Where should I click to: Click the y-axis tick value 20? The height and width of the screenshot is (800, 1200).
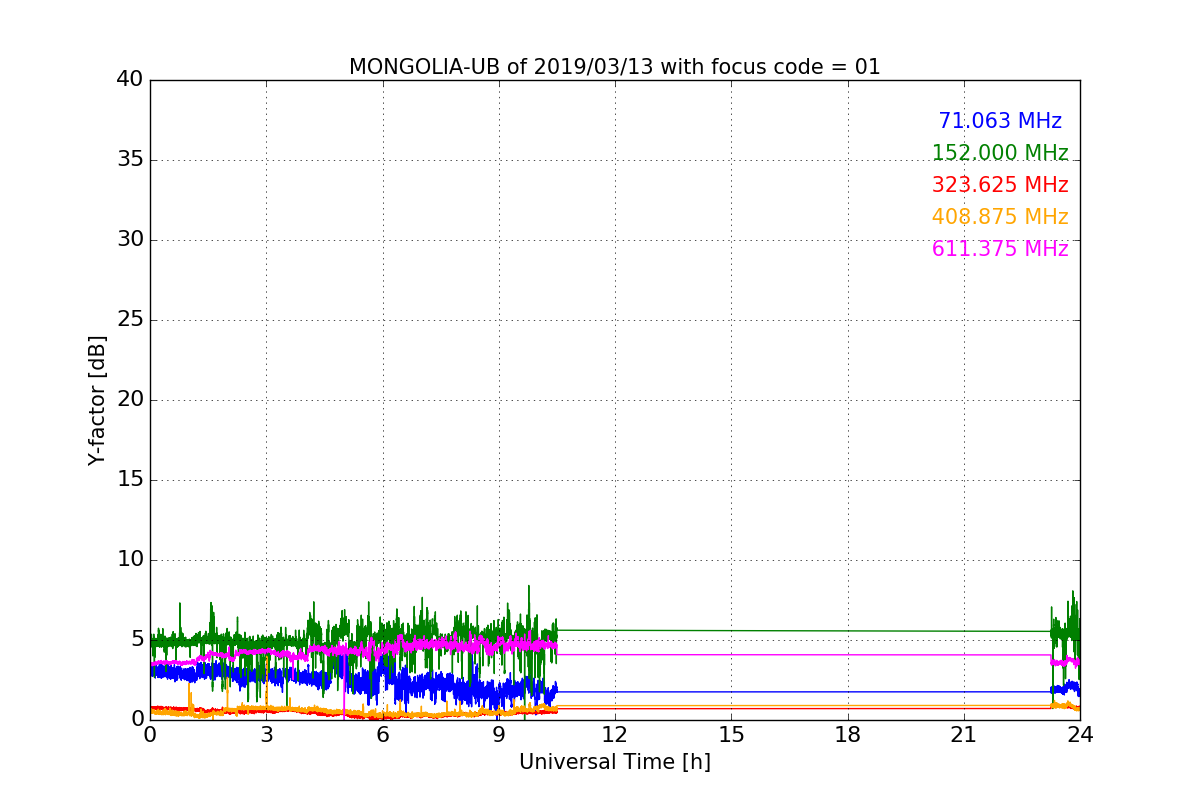coord(130,399)
